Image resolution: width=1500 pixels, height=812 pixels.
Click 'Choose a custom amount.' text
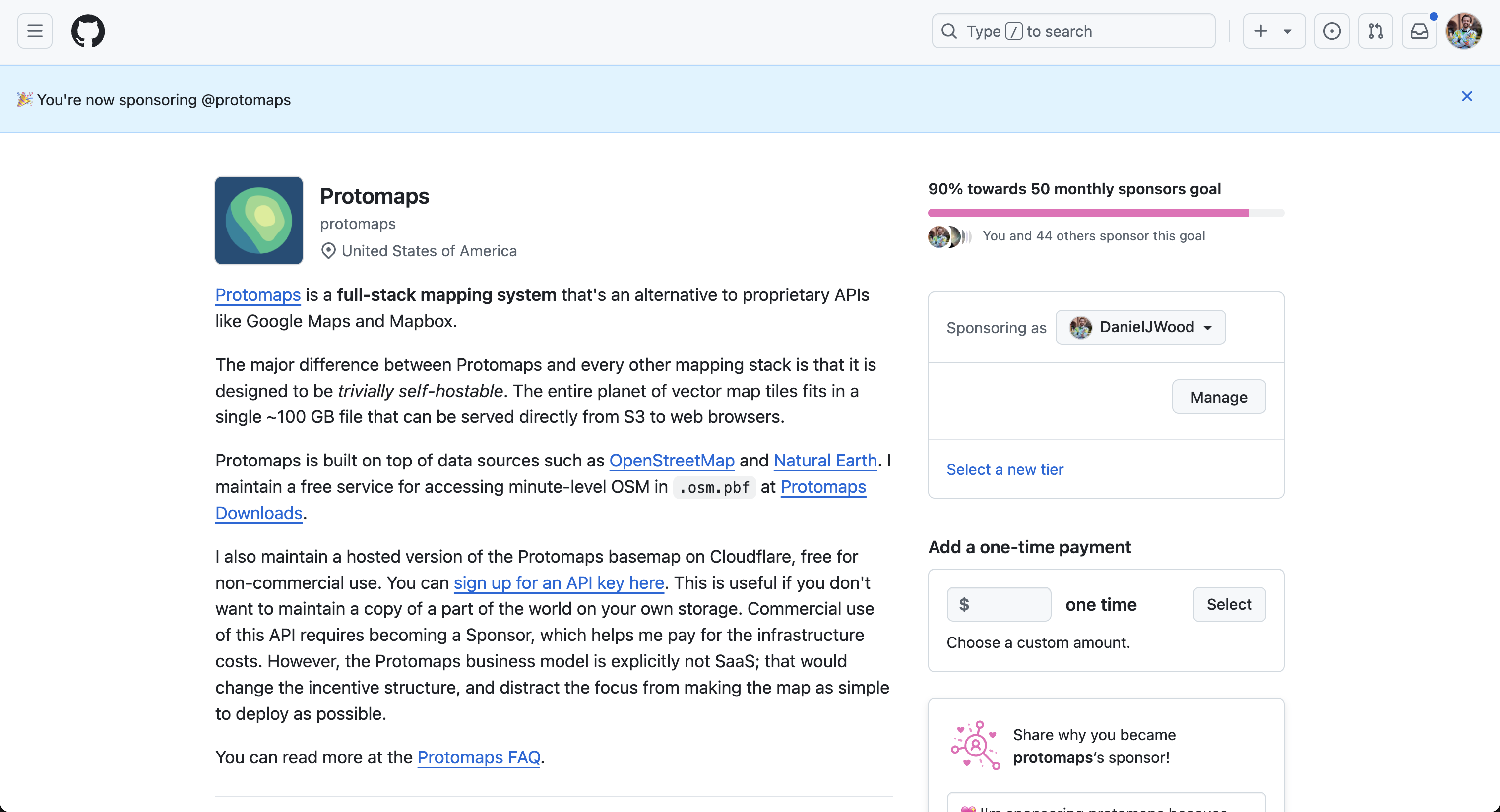click(x=1038, y=642)
